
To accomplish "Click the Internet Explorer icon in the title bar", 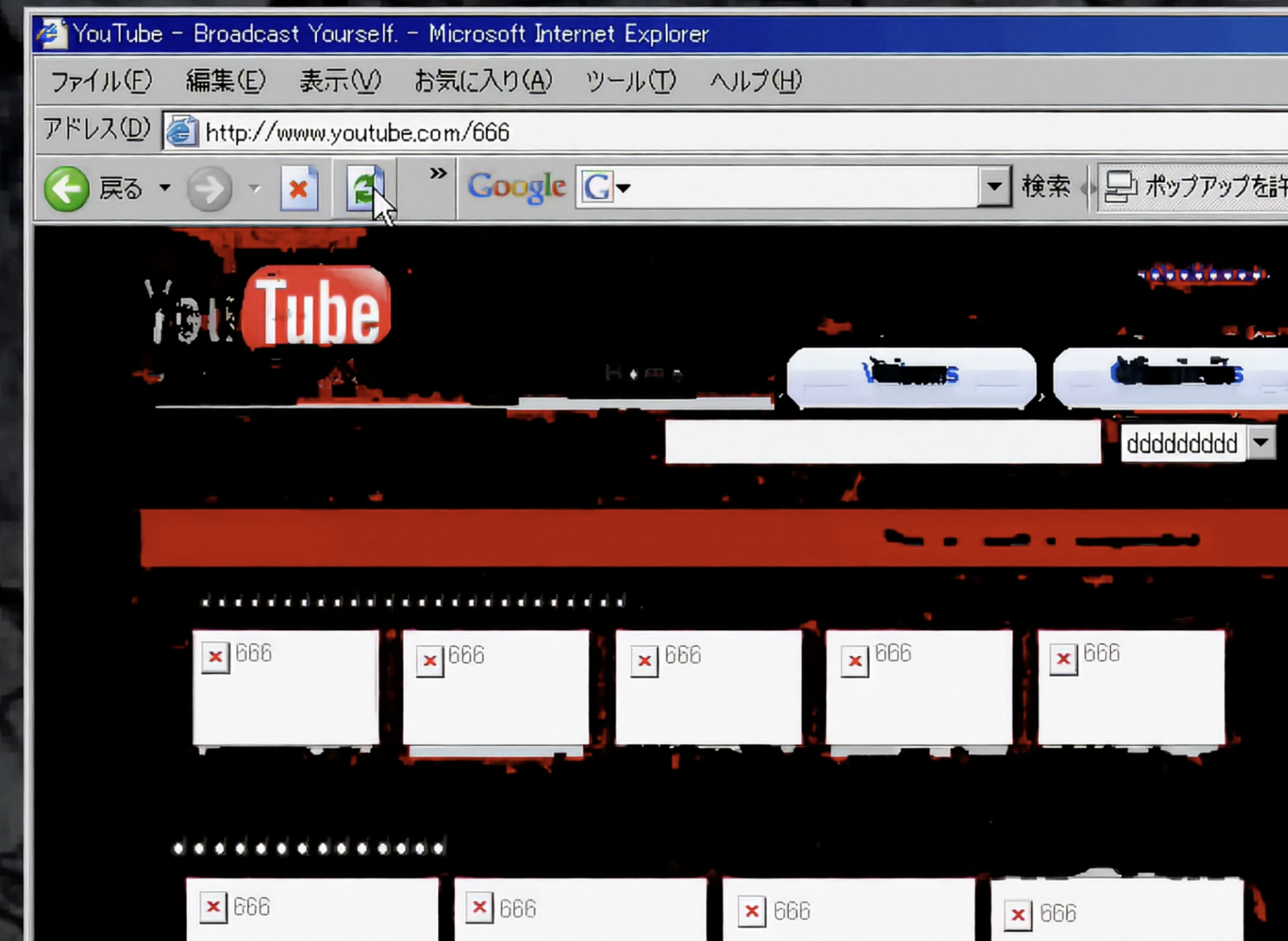I will pos(50,33).
